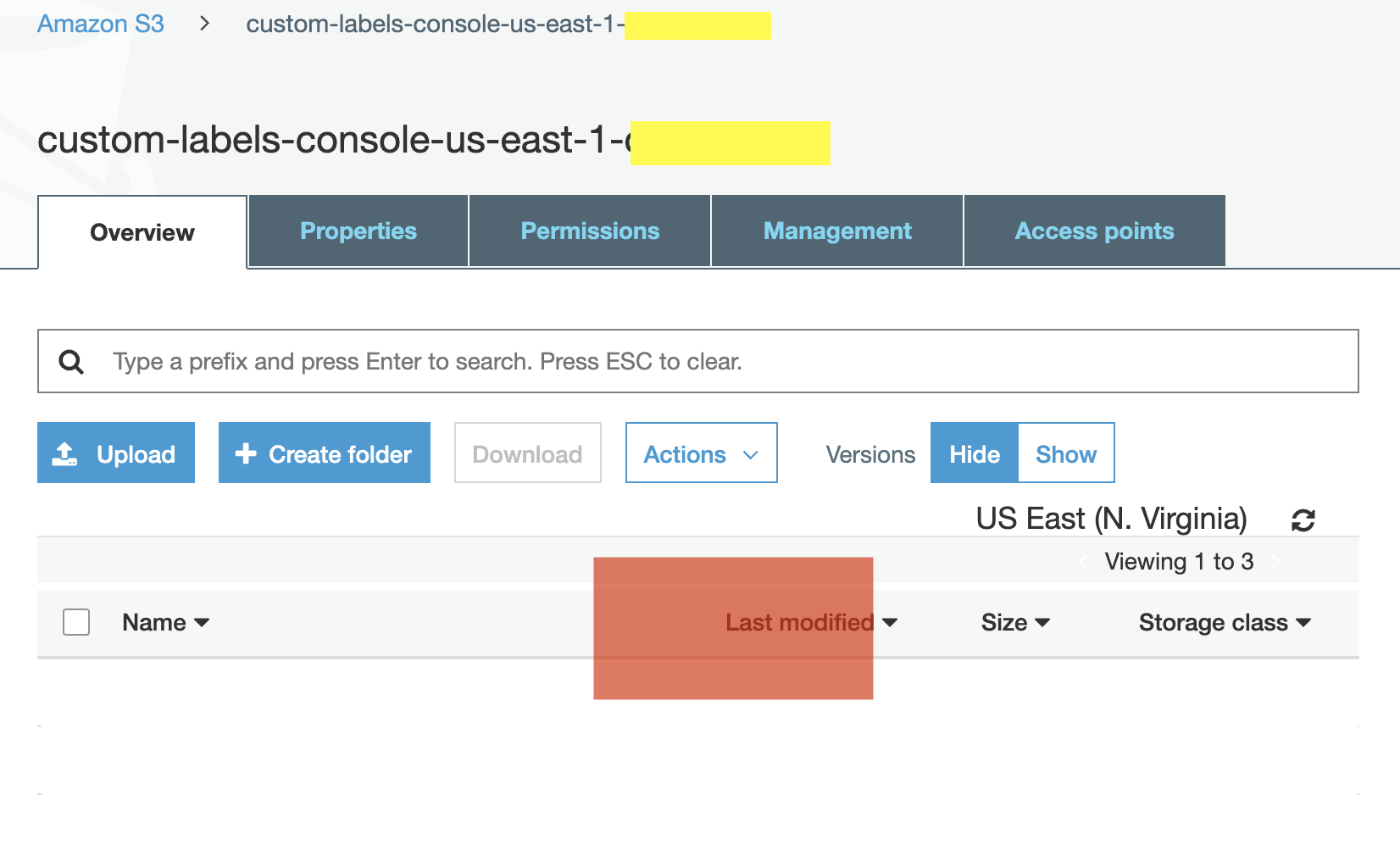Click the Download button
The image size is (1400, 856).
[528, 453]
